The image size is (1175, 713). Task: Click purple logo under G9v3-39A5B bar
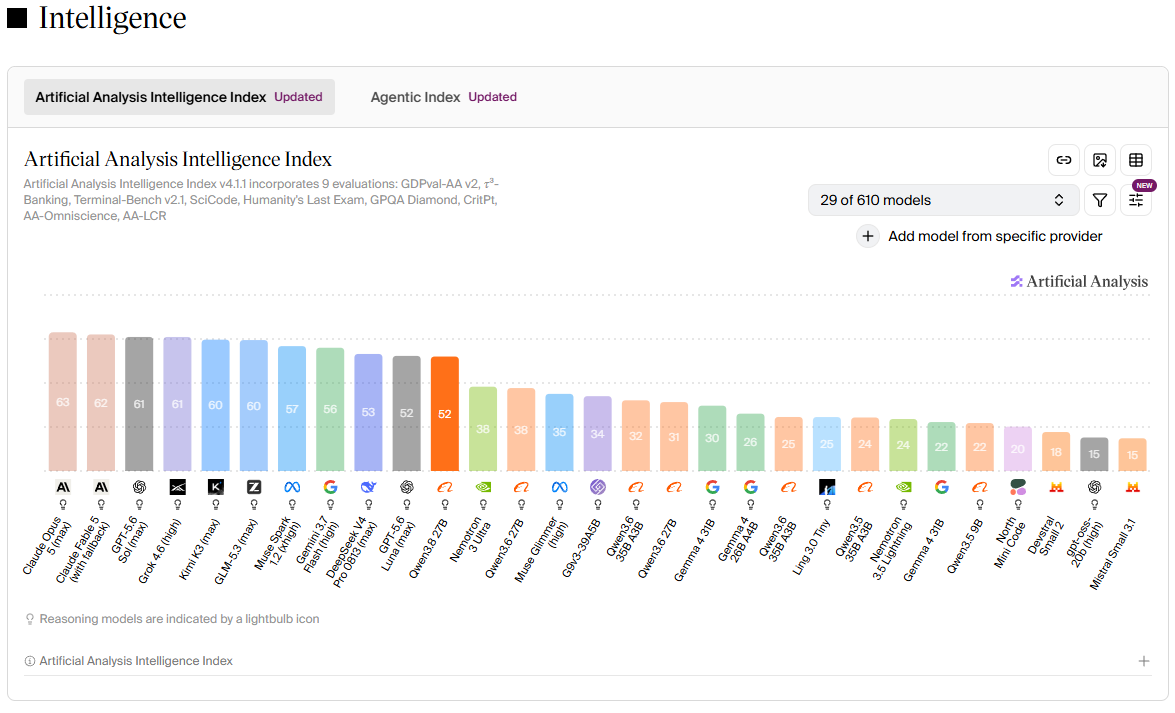(597, 487)
